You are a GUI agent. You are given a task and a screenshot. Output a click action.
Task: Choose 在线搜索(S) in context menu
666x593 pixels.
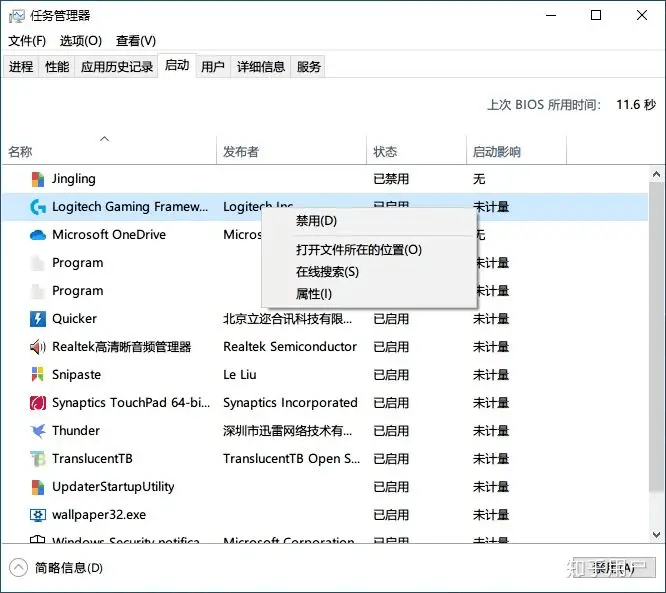tap(369, 272)
